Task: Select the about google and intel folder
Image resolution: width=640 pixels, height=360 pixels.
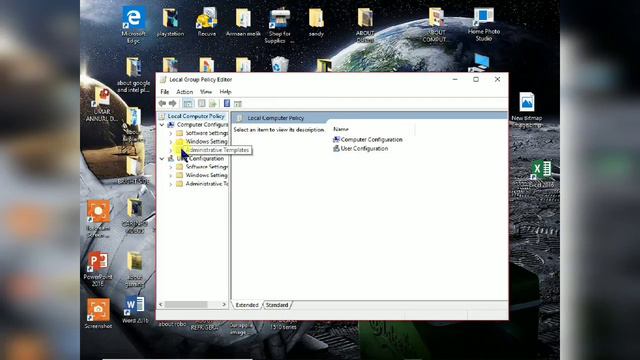Action: (133, 75)
